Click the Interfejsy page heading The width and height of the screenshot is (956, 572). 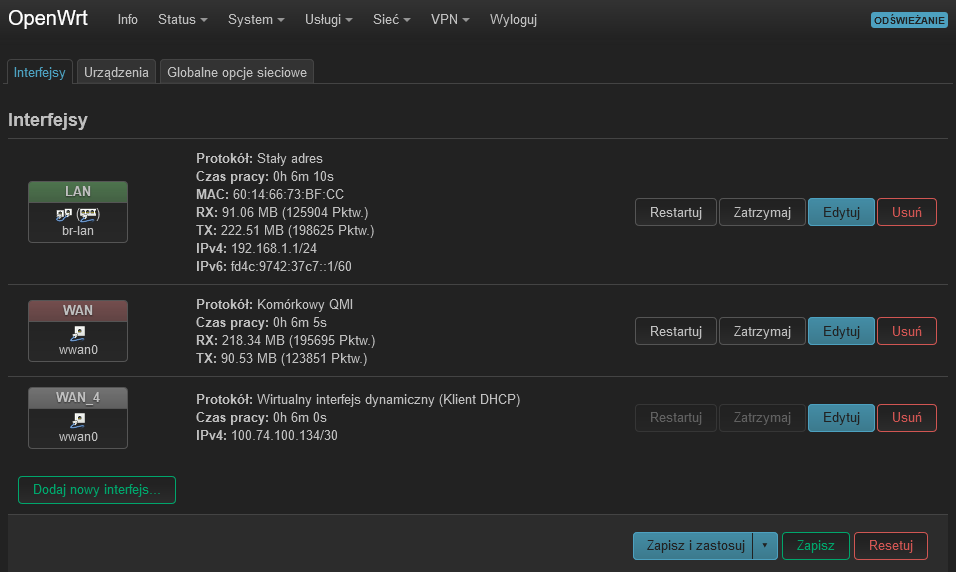tap(48, 120)
